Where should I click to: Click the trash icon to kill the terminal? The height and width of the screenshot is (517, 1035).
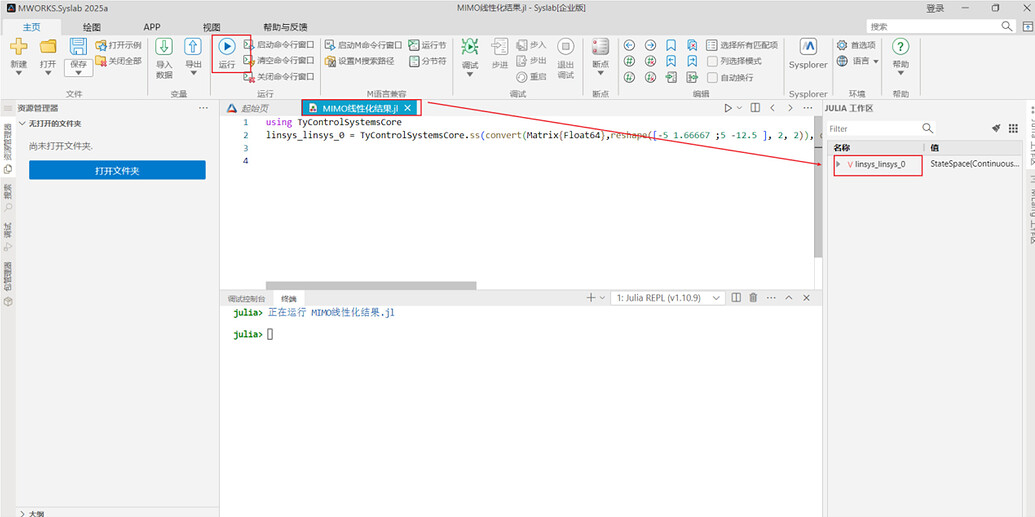[753, 298]
